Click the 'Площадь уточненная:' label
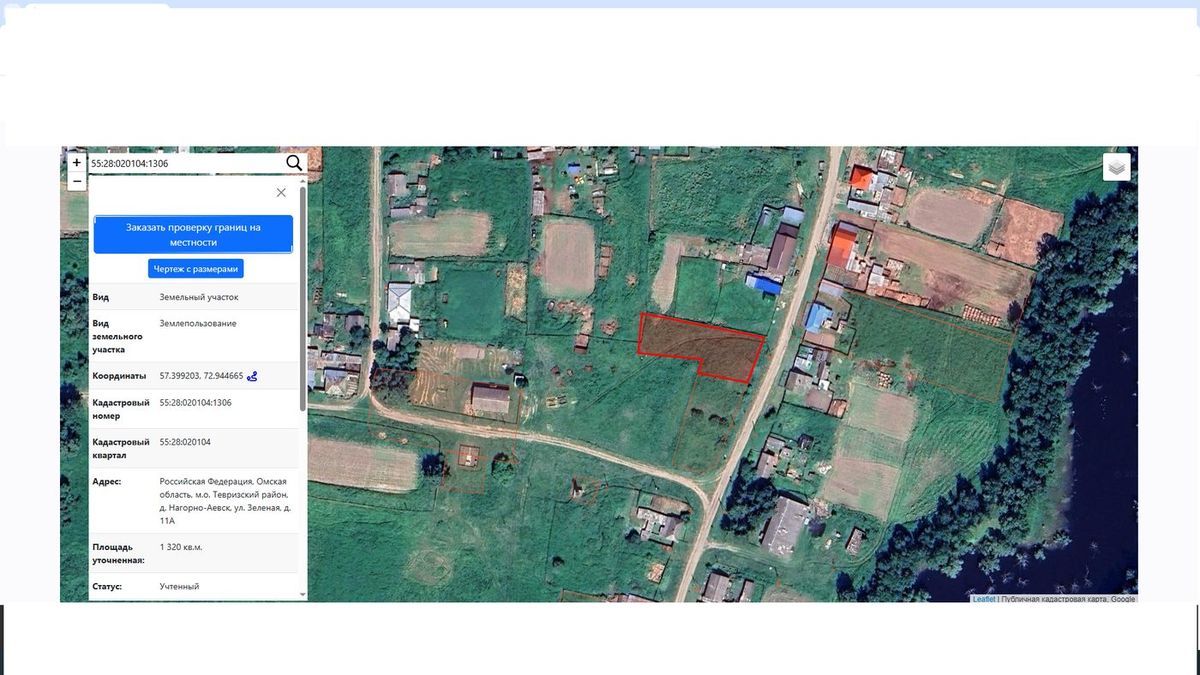This screenshot has height=675, width=1200. (x=118, y=554)
